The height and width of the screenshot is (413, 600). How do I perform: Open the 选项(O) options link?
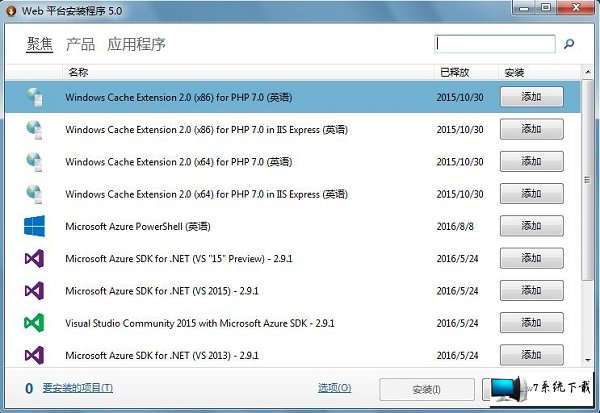click(x=334, y=388)
